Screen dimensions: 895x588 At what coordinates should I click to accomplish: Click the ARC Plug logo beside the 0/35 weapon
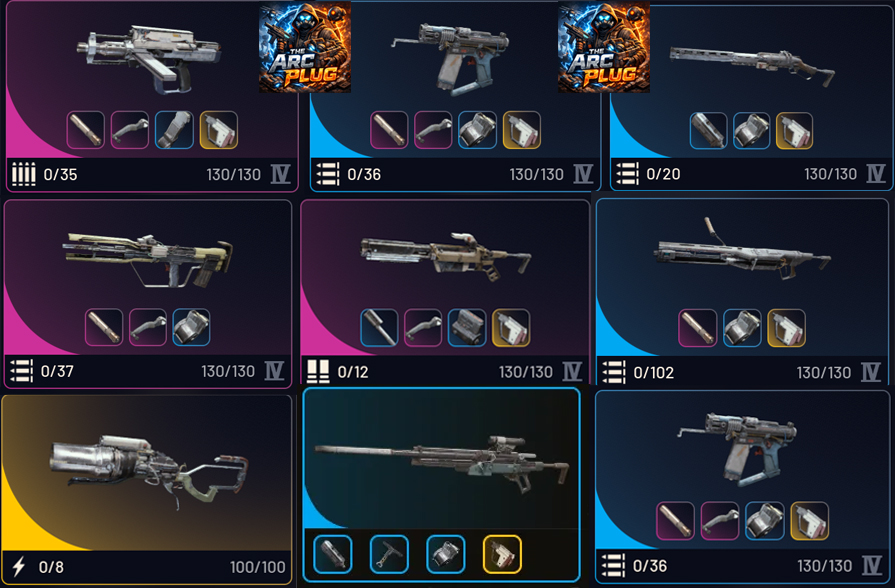pyautogui.click(x=305, y=47)
